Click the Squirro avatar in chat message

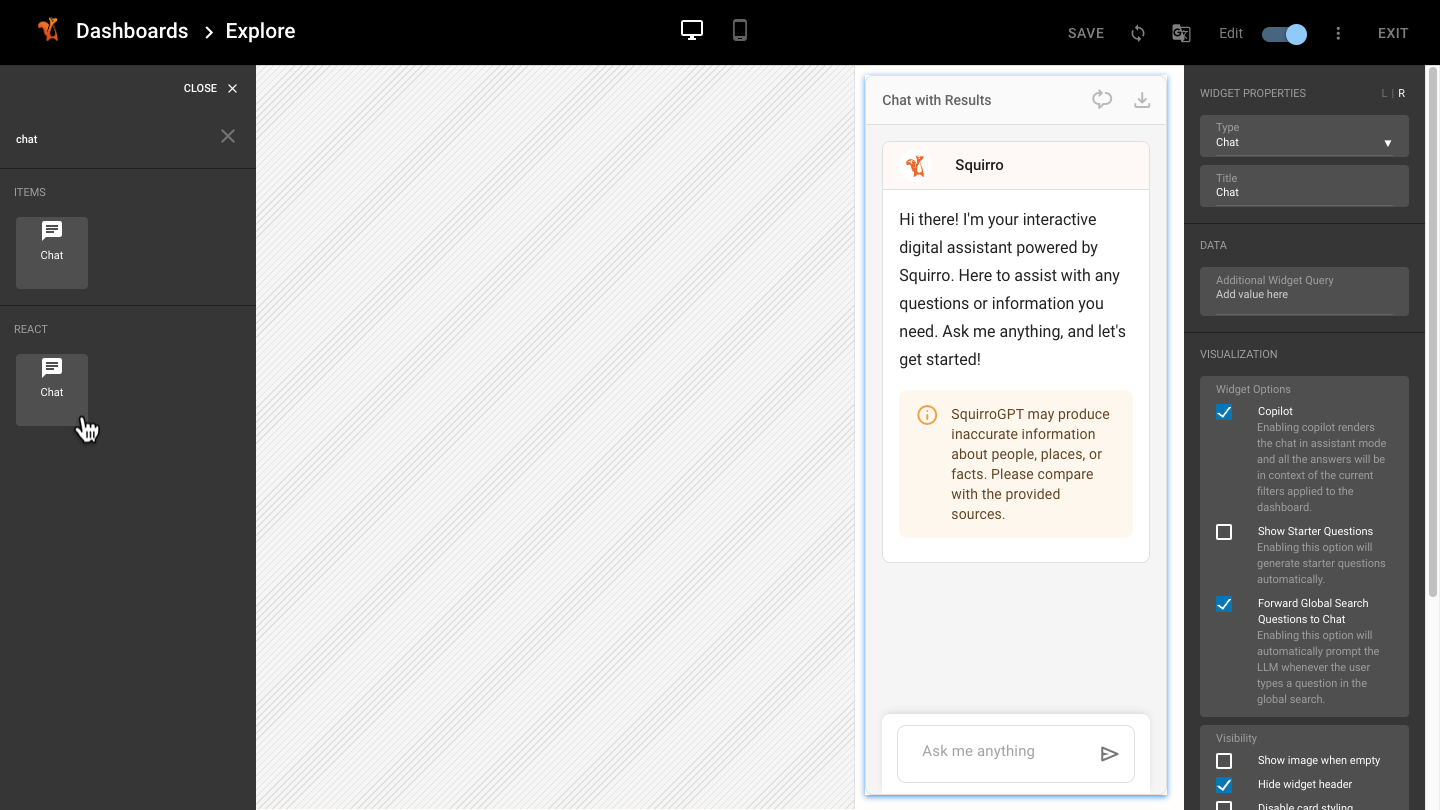[914, 165]
